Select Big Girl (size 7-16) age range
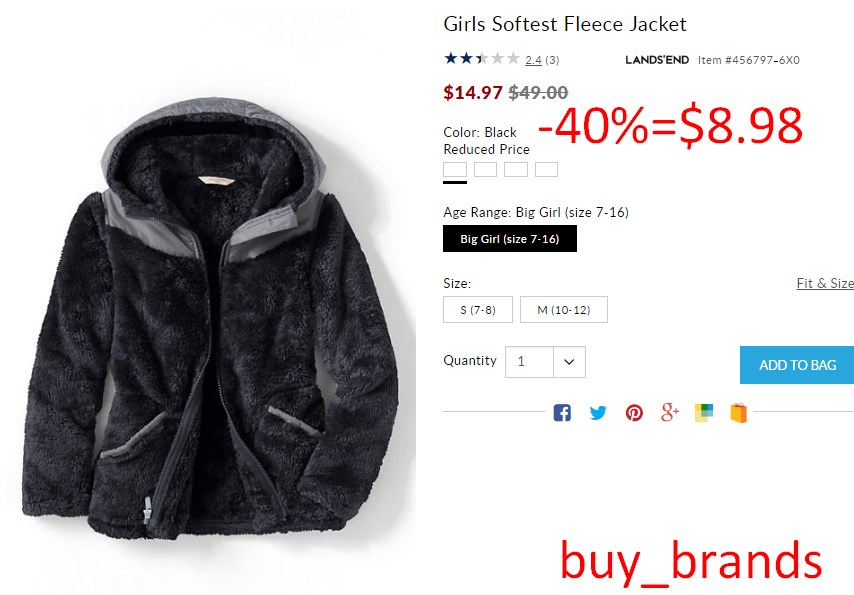 pos(510,239)
